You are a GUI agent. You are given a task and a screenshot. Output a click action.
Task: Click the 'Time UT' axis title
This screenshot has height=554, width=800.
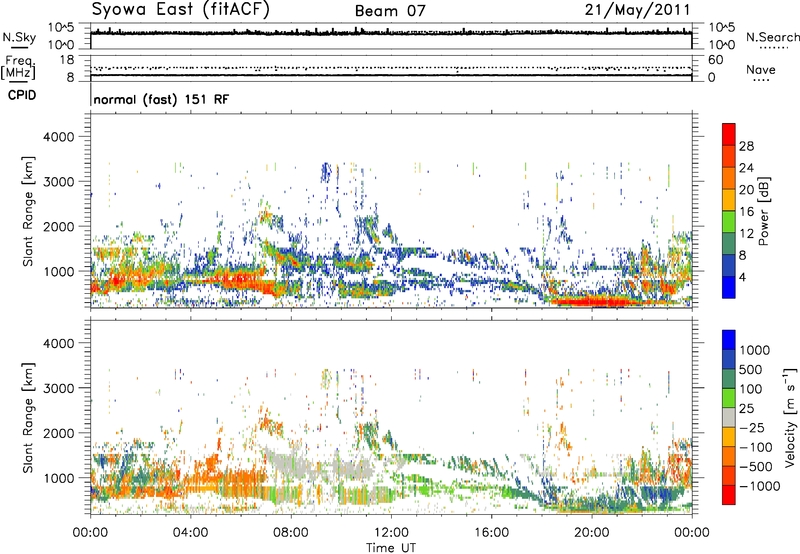point(391,548)
